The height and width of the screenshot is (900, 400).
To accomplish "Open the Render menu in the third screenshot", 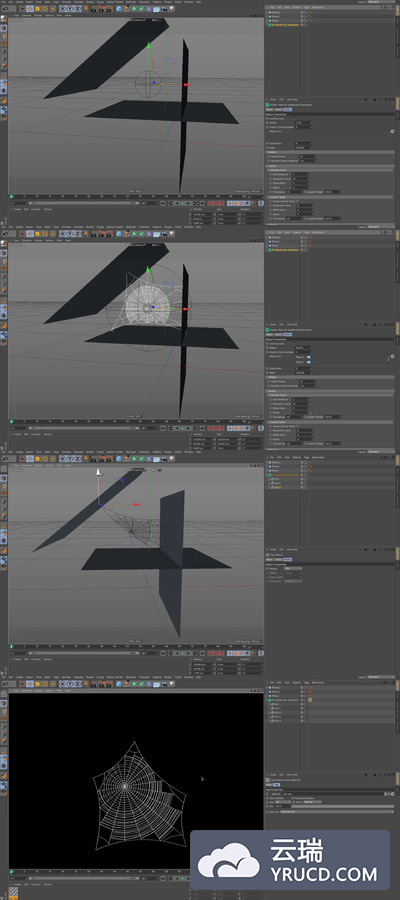I will coord(90,452).
